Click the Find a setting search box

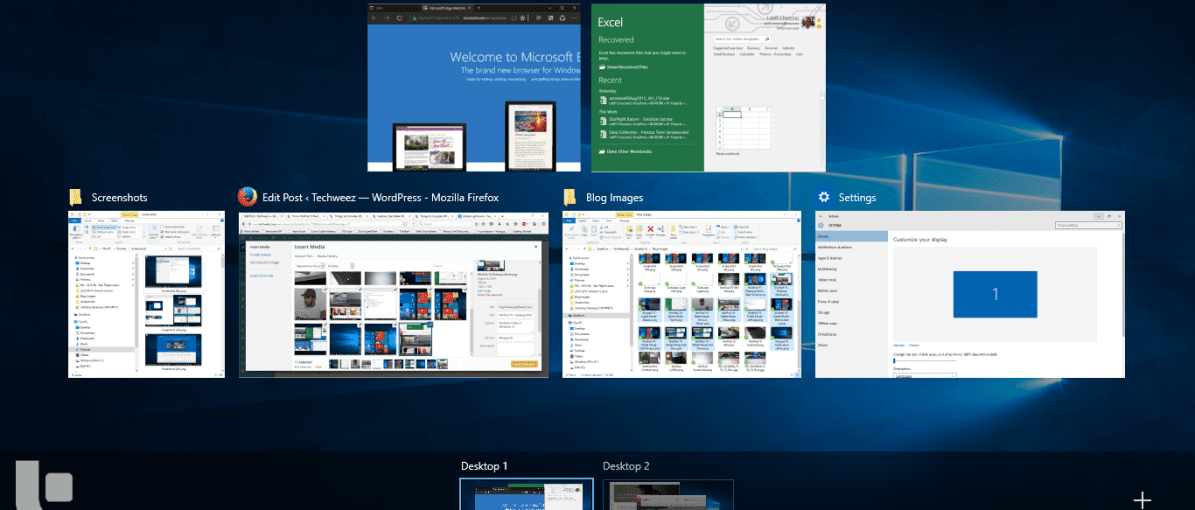(1088, 225)
